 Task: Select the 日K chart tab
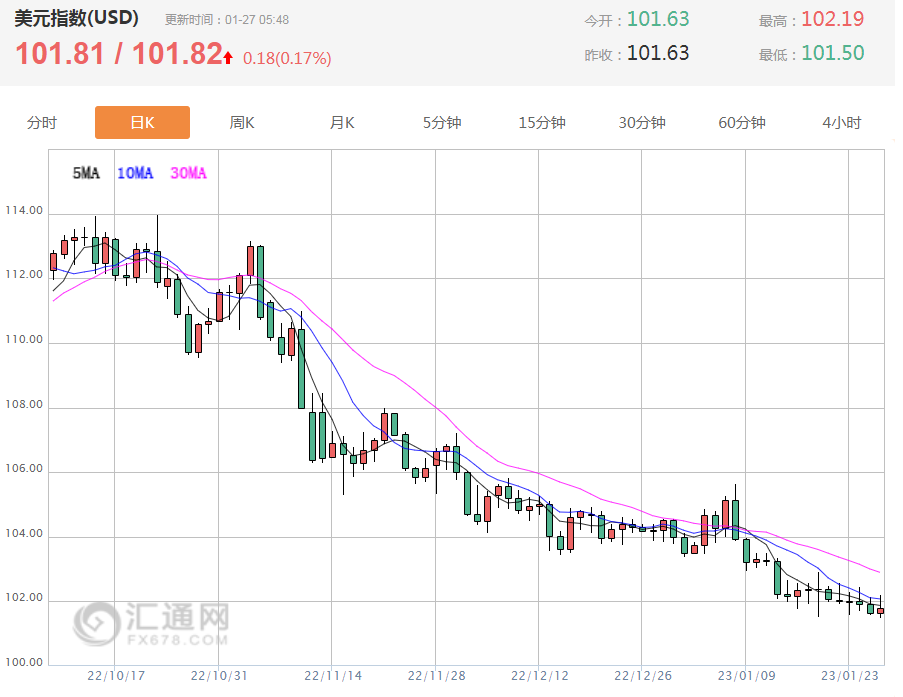[x=142, y=123]
